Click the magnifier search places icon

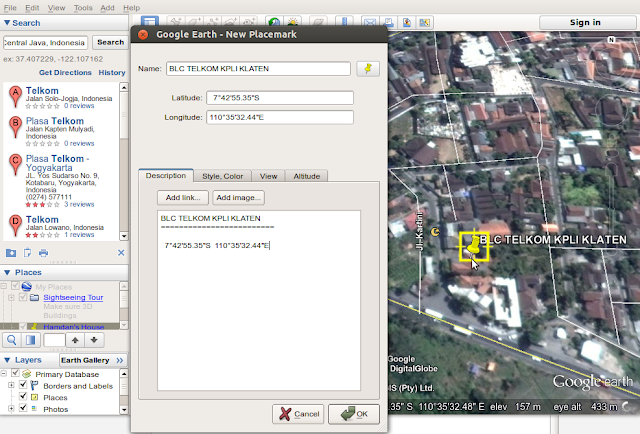pos(12,340)
